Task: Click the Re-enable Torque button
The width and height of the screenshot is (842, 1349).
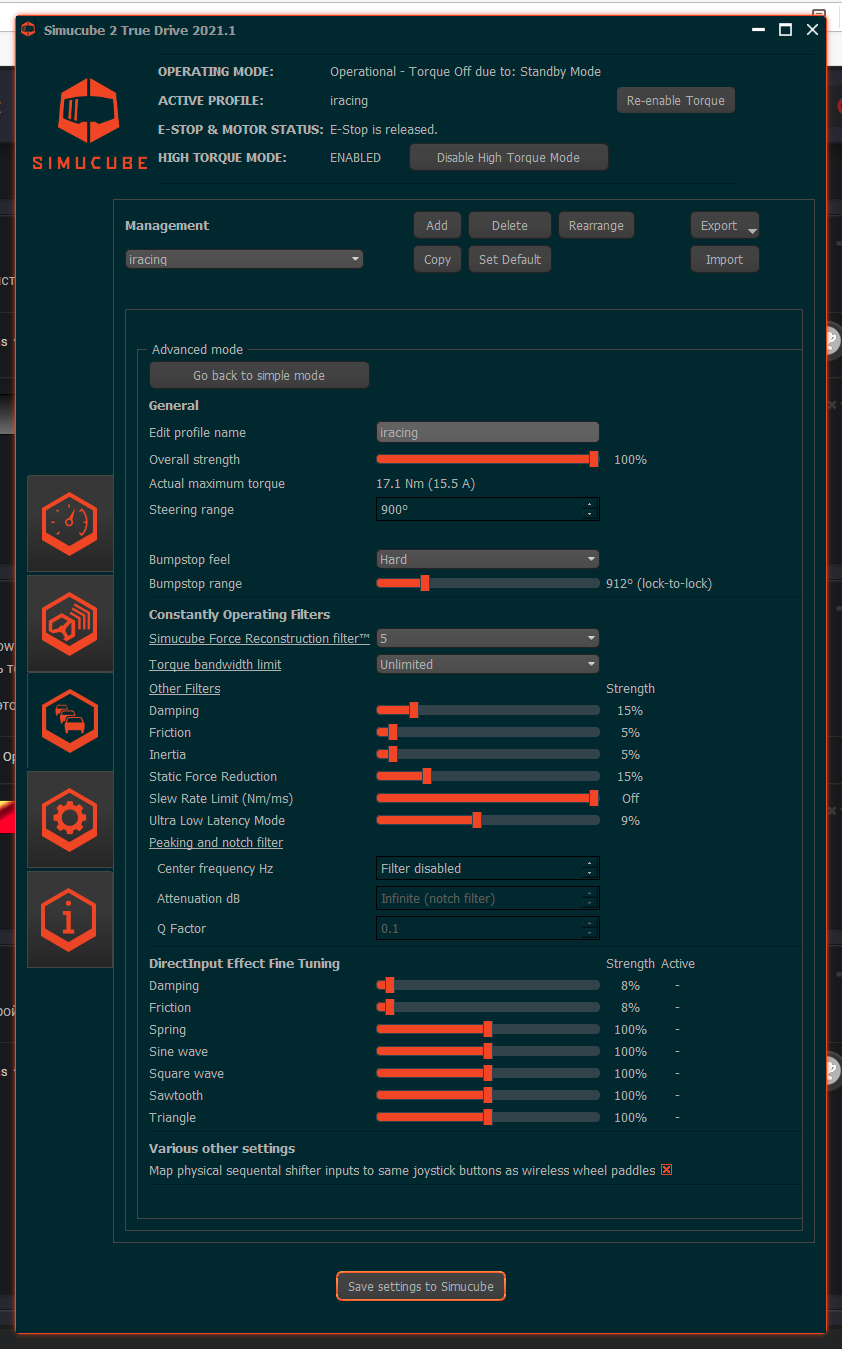Action: 675,101
